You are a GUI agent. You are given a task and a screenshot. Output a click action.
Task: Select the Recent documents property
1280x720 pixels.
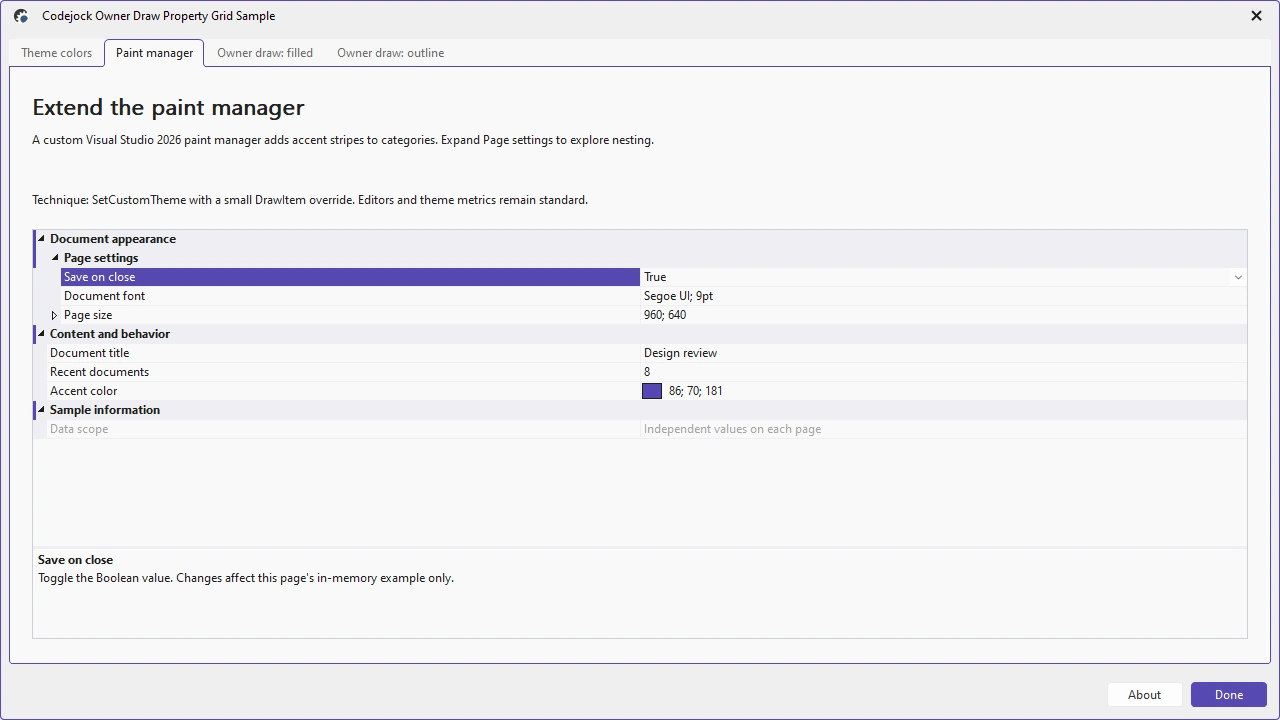click(99, 372)
